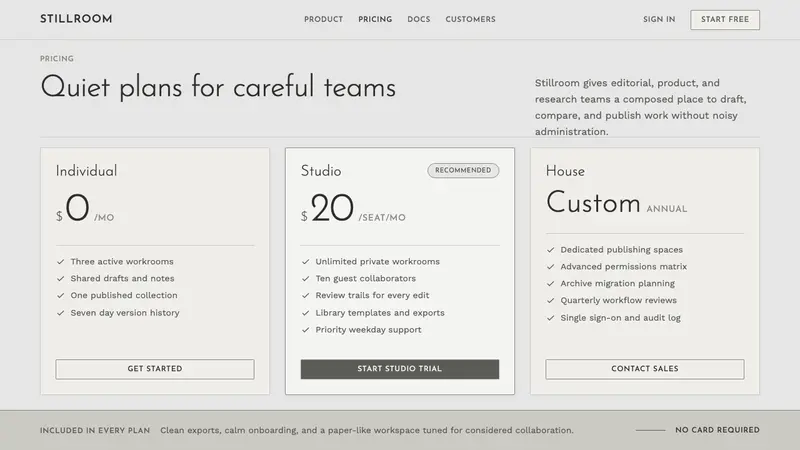Viewport: 800px width, 450px height.
Task: Click the 'Included in every plan' label
Action: tap(95, 431)
